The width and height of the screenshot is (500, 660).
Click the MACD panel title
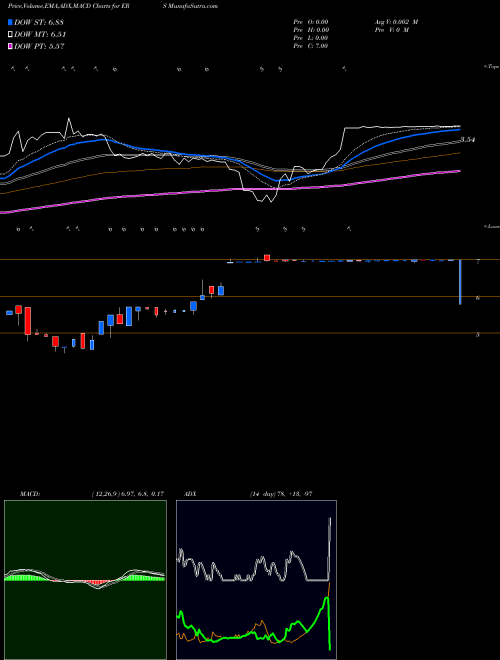click(x=30, y=494)
